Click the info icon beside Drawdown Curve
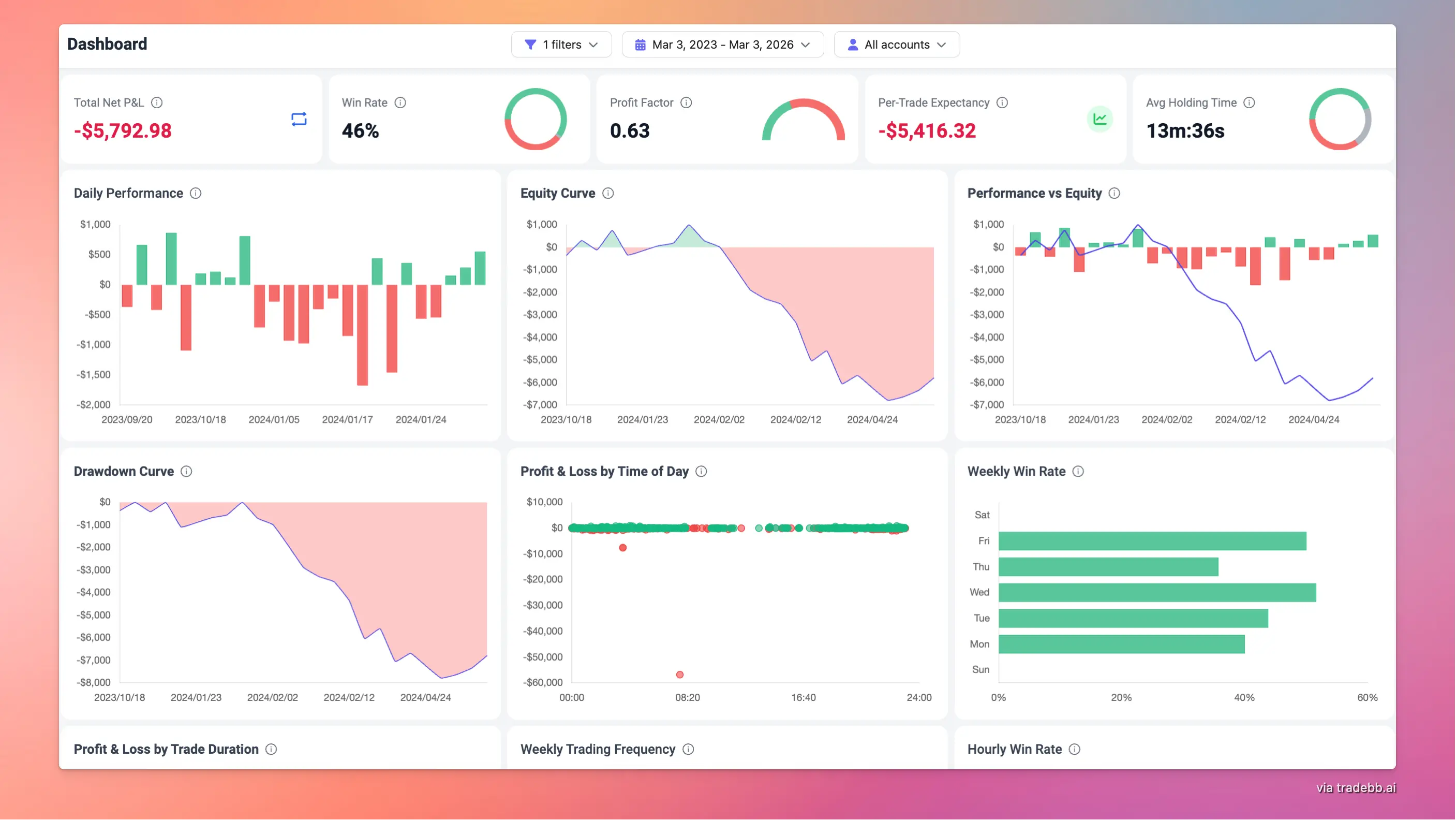 click(186, 471)
